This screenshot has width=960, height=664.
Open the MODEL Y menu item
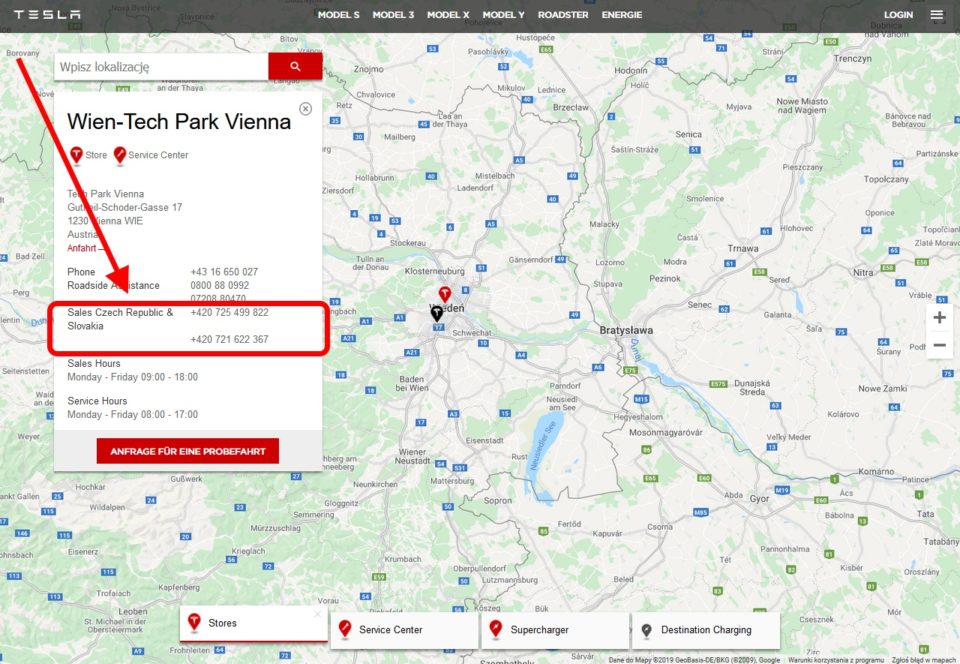(x=503, y=15)
